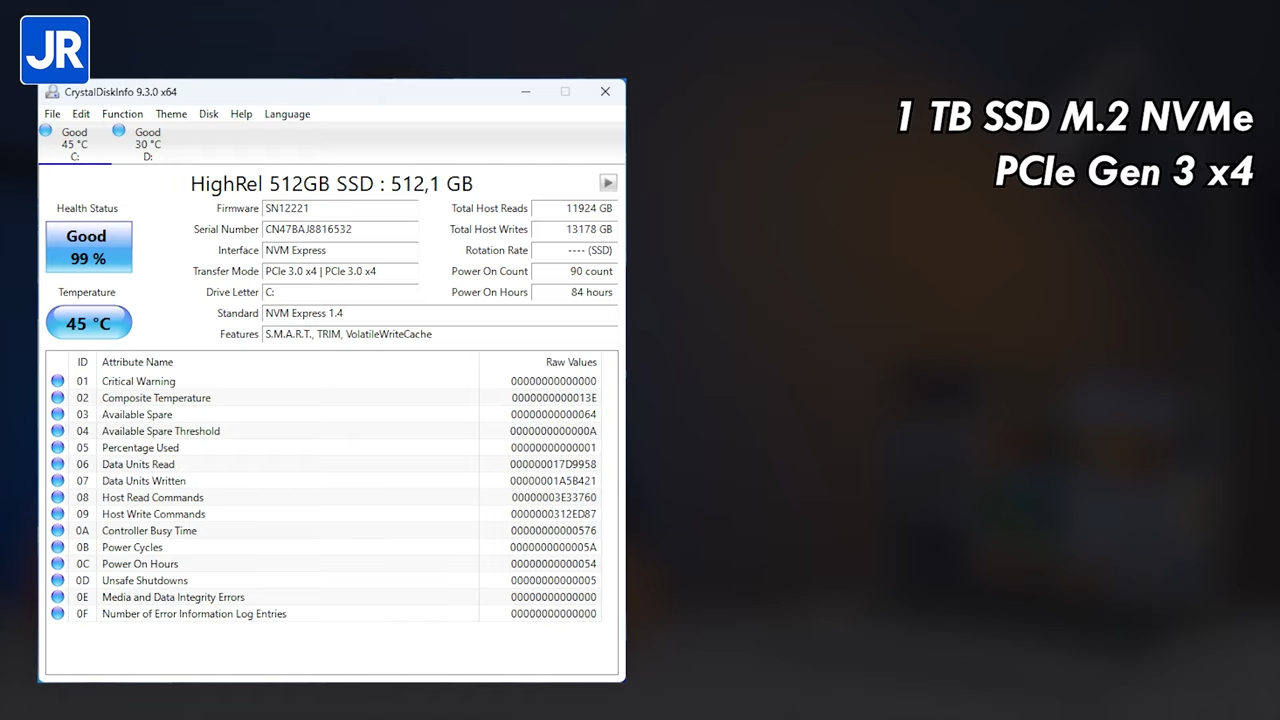Image resolution: width=1280 pixels, height=720 pixels.
Task: Click the Power On Hours value 84 hours
Action: point(574,292)
